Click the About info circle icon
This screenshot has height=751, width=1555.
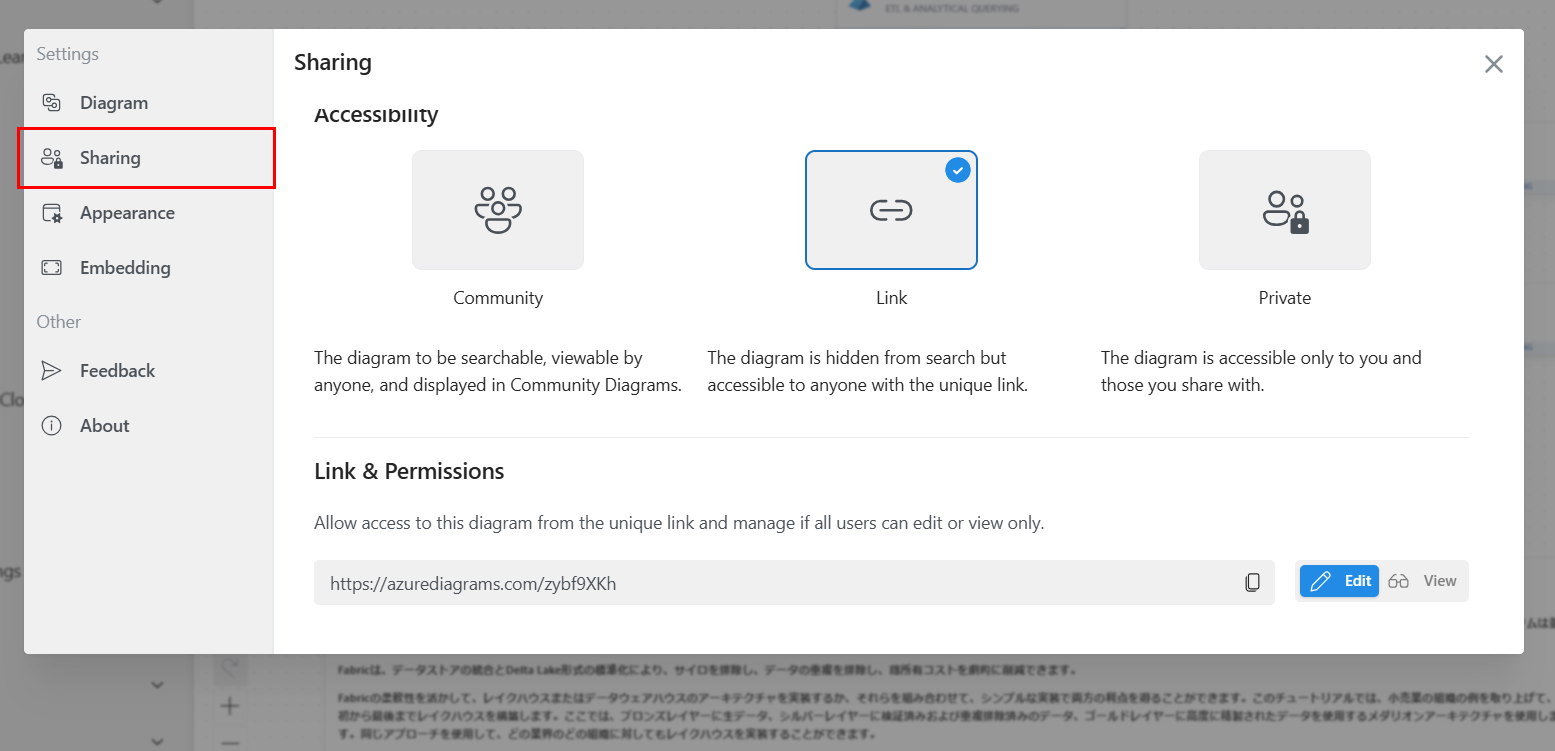(51, 426)
